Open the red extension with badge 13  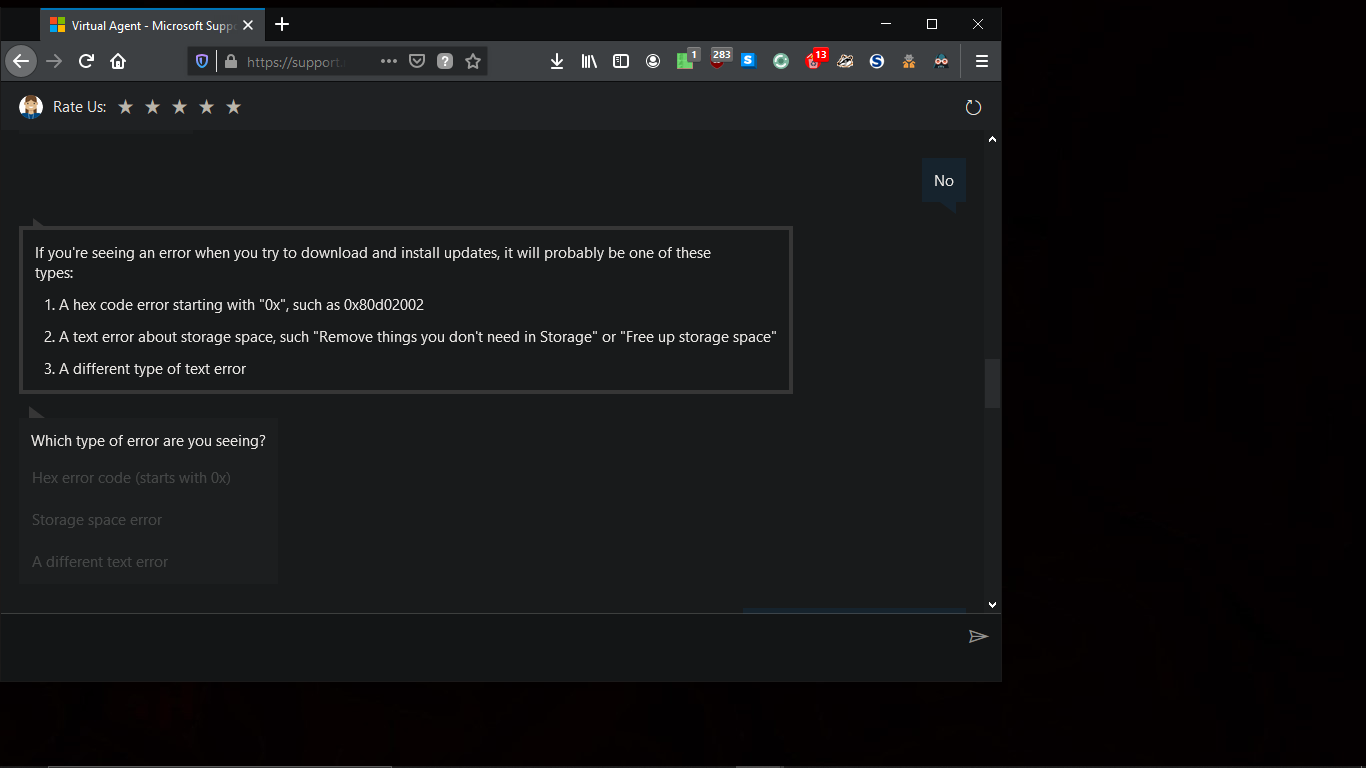(815, 60)
